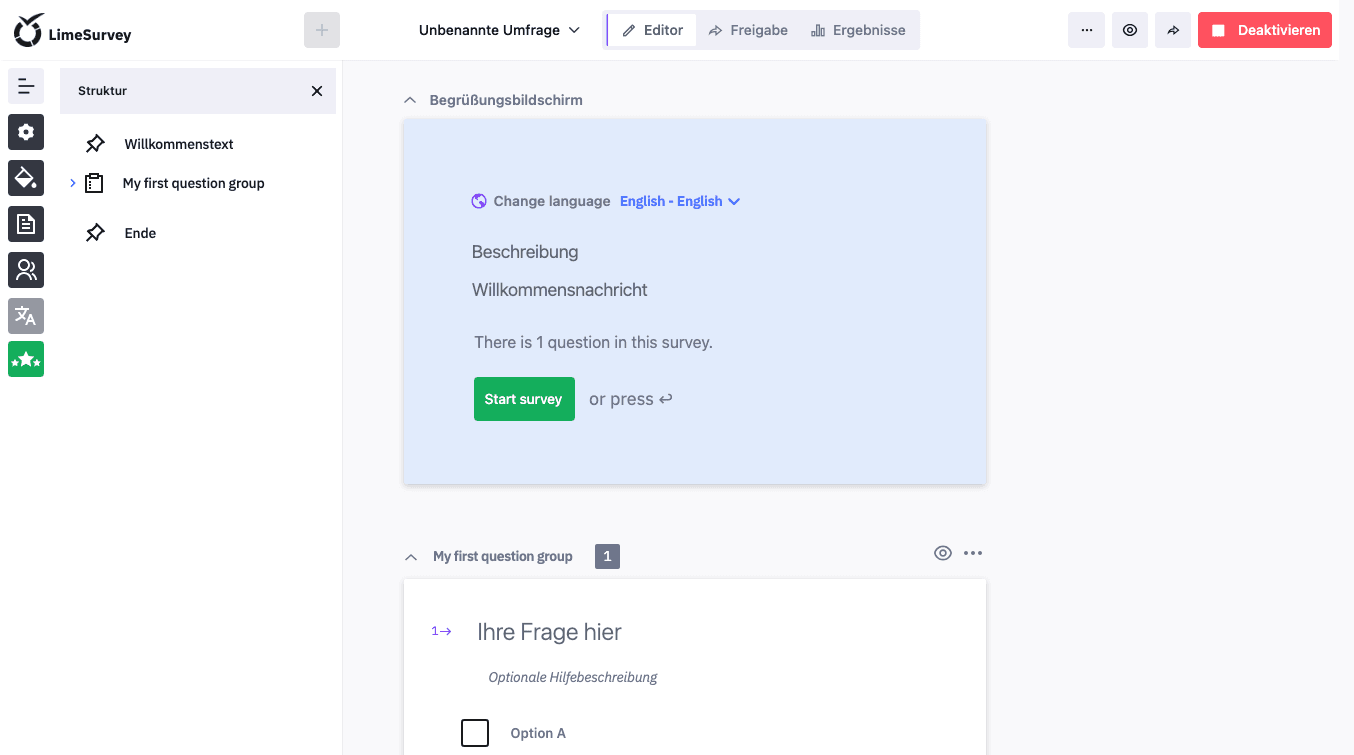Switch to the Freigabe tab
The image size is (1354, 755).
[x=748, y=30]
